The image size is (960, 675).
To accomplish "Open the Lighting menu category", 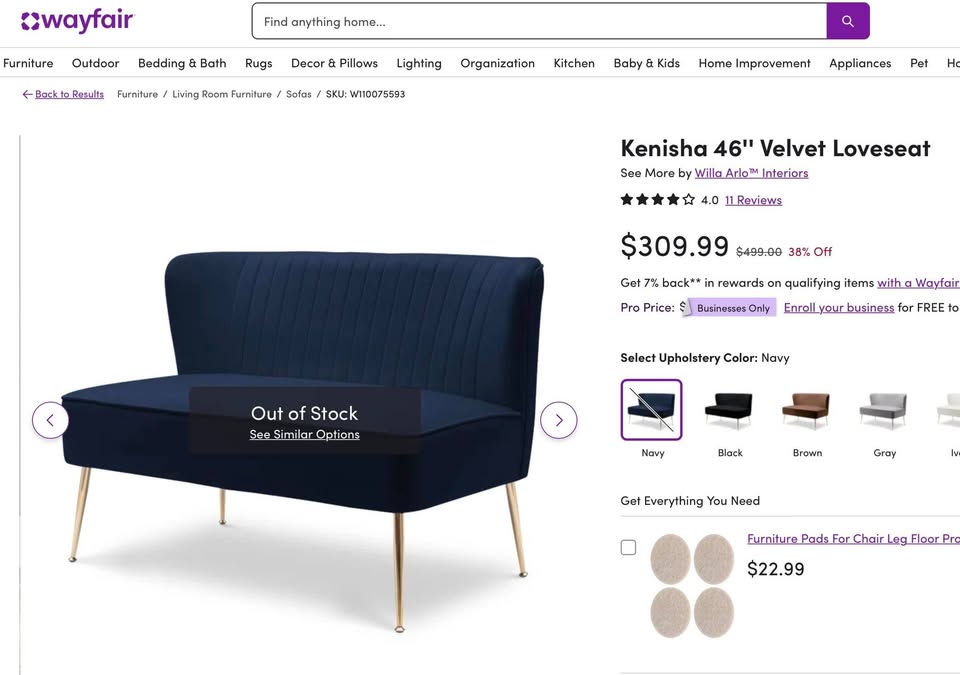I will point(419,63).
